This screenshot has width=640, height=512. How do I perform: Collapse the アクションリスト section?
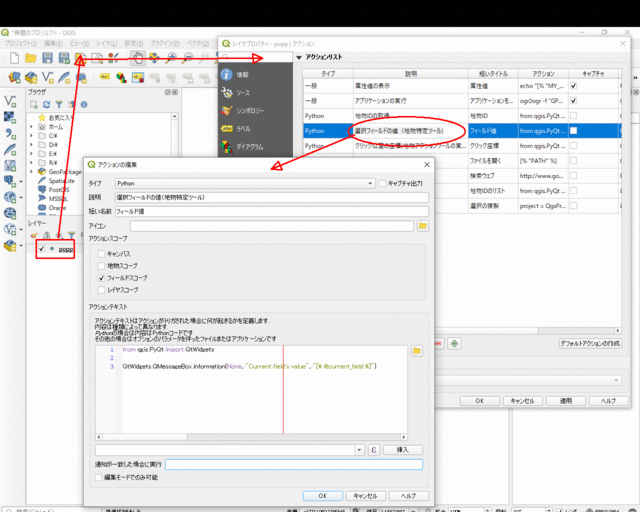tap(299, 58)
